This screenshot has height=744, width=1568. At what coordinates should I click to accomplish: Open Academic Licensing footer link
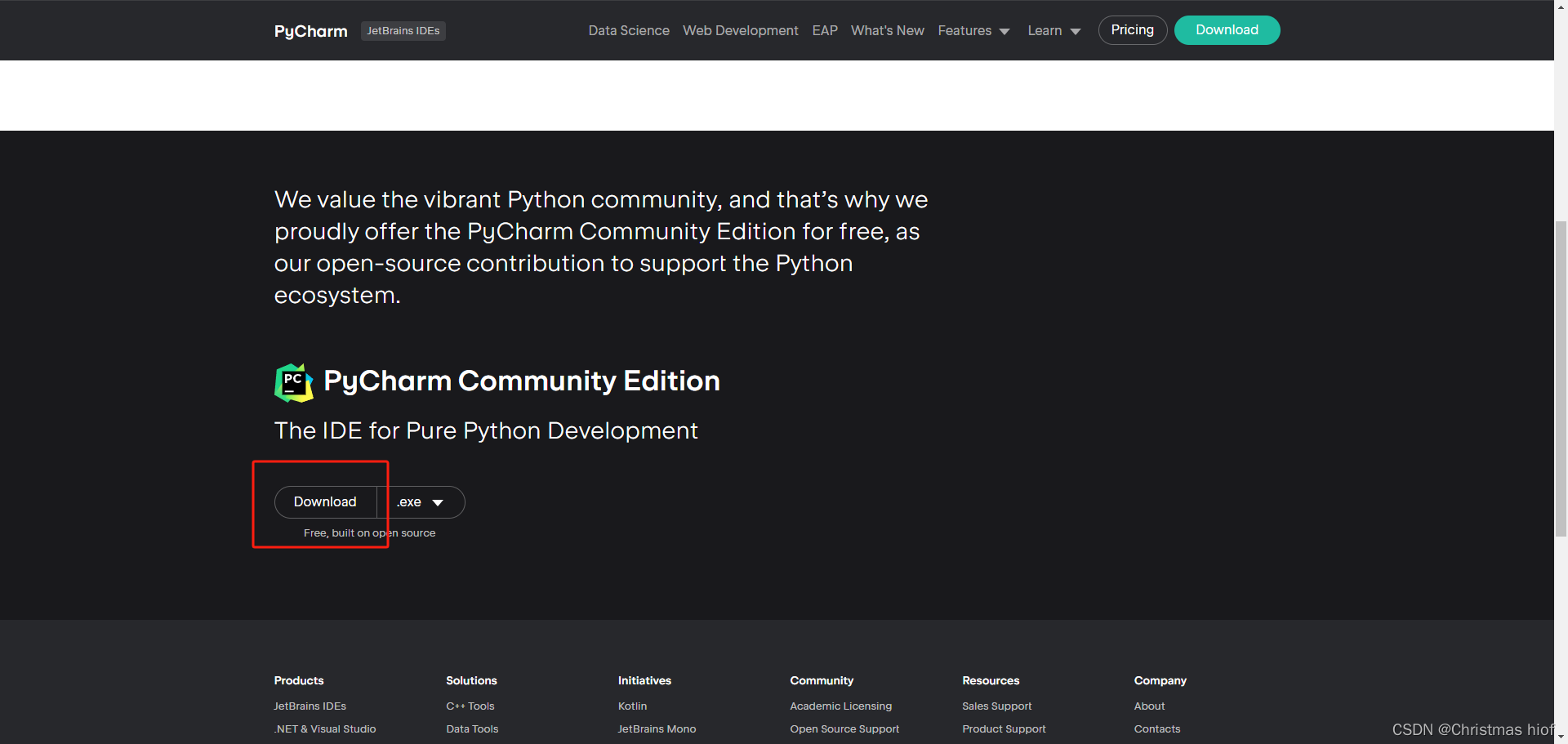pos(841,706)
